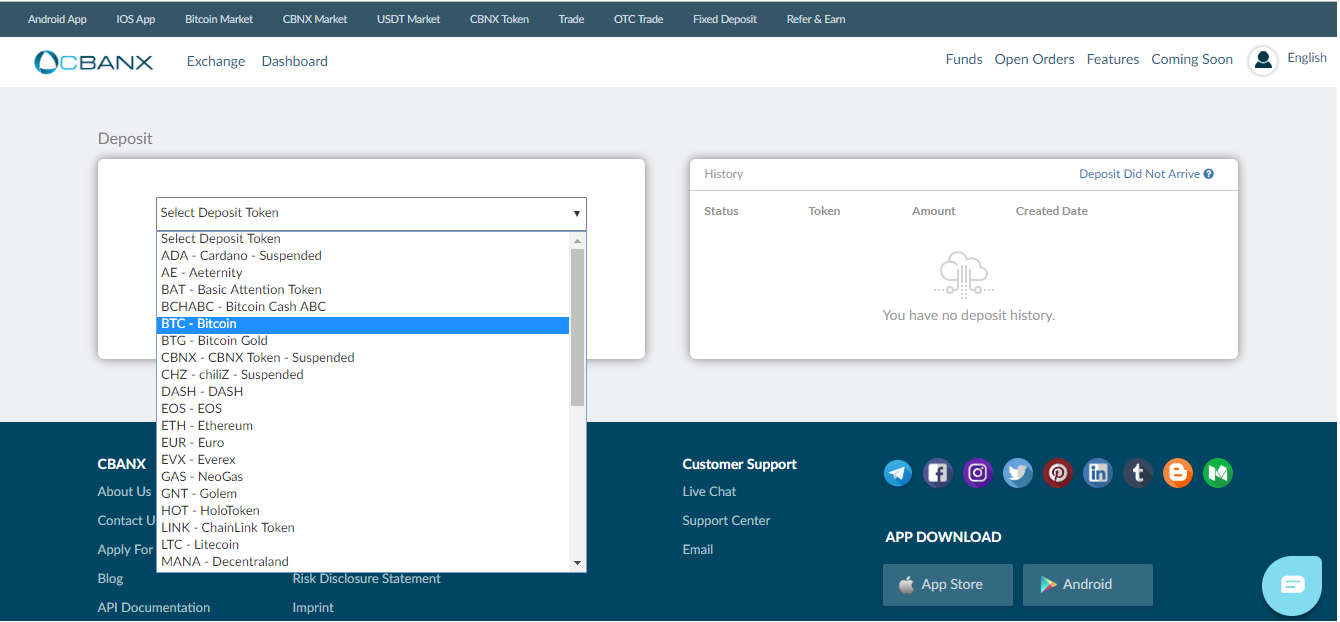
Task: Select EVX - Everex option
Action: (363, 460)
